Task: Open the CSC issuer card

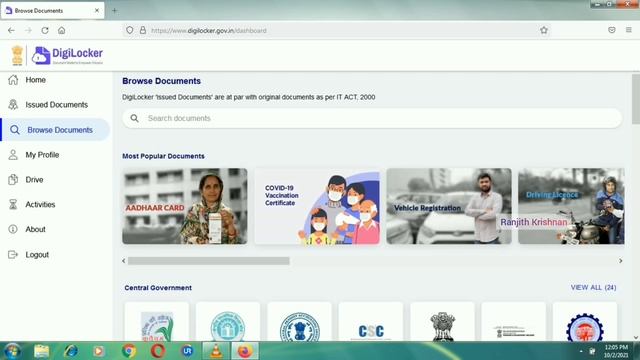Action: [371, 322]
